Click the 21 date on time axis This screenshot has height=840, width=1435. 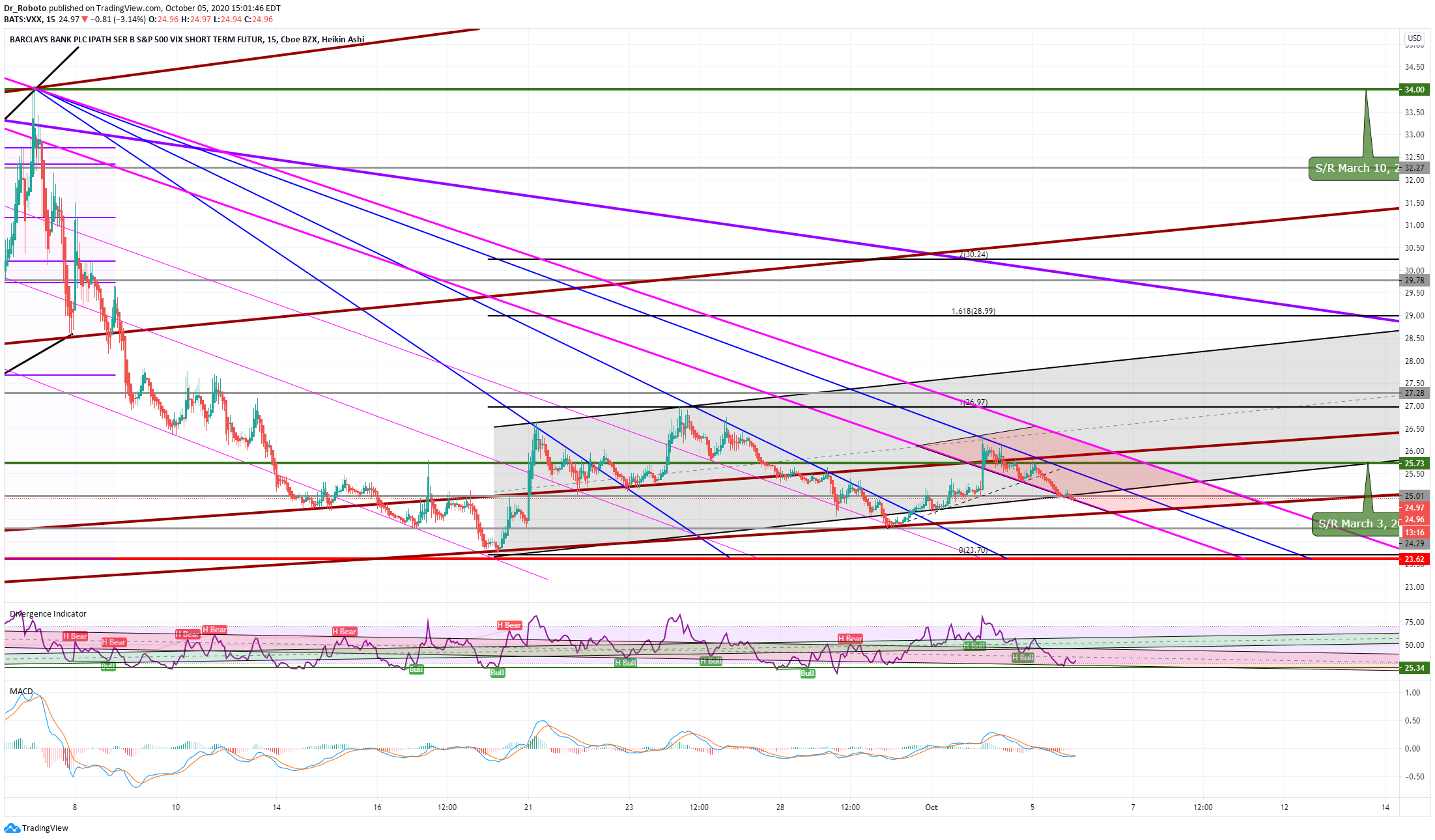(528, 807)
